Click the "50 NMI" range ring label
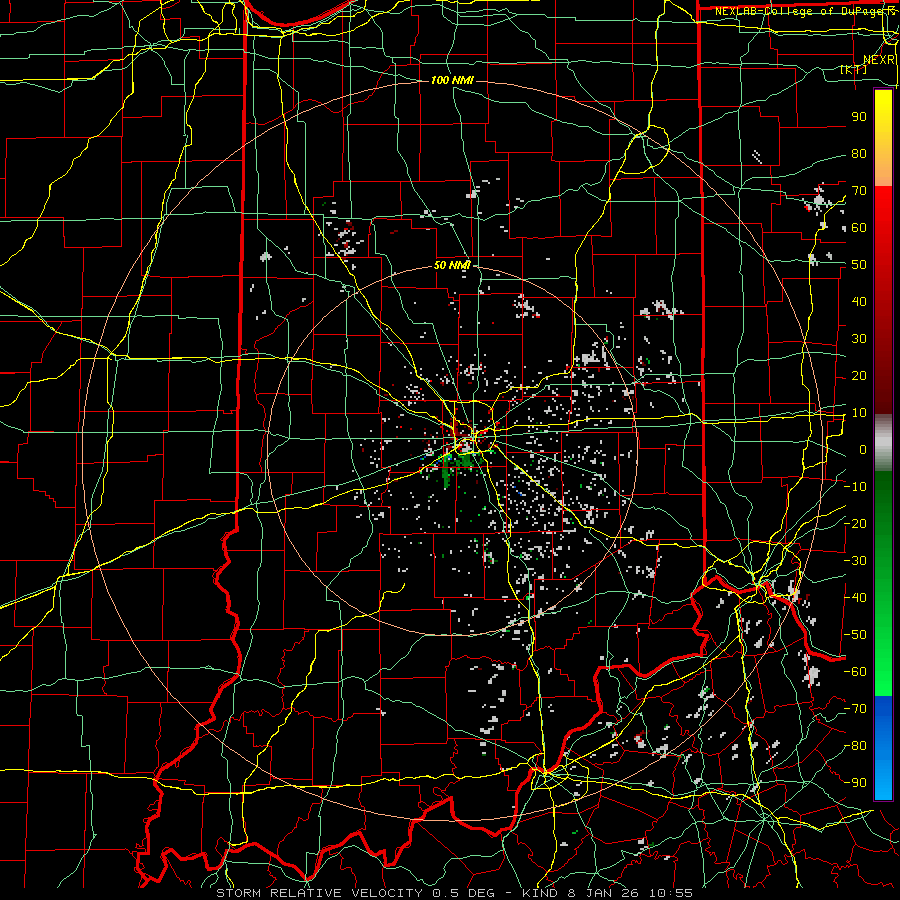 pyautogui.click(x=452, y=265)
